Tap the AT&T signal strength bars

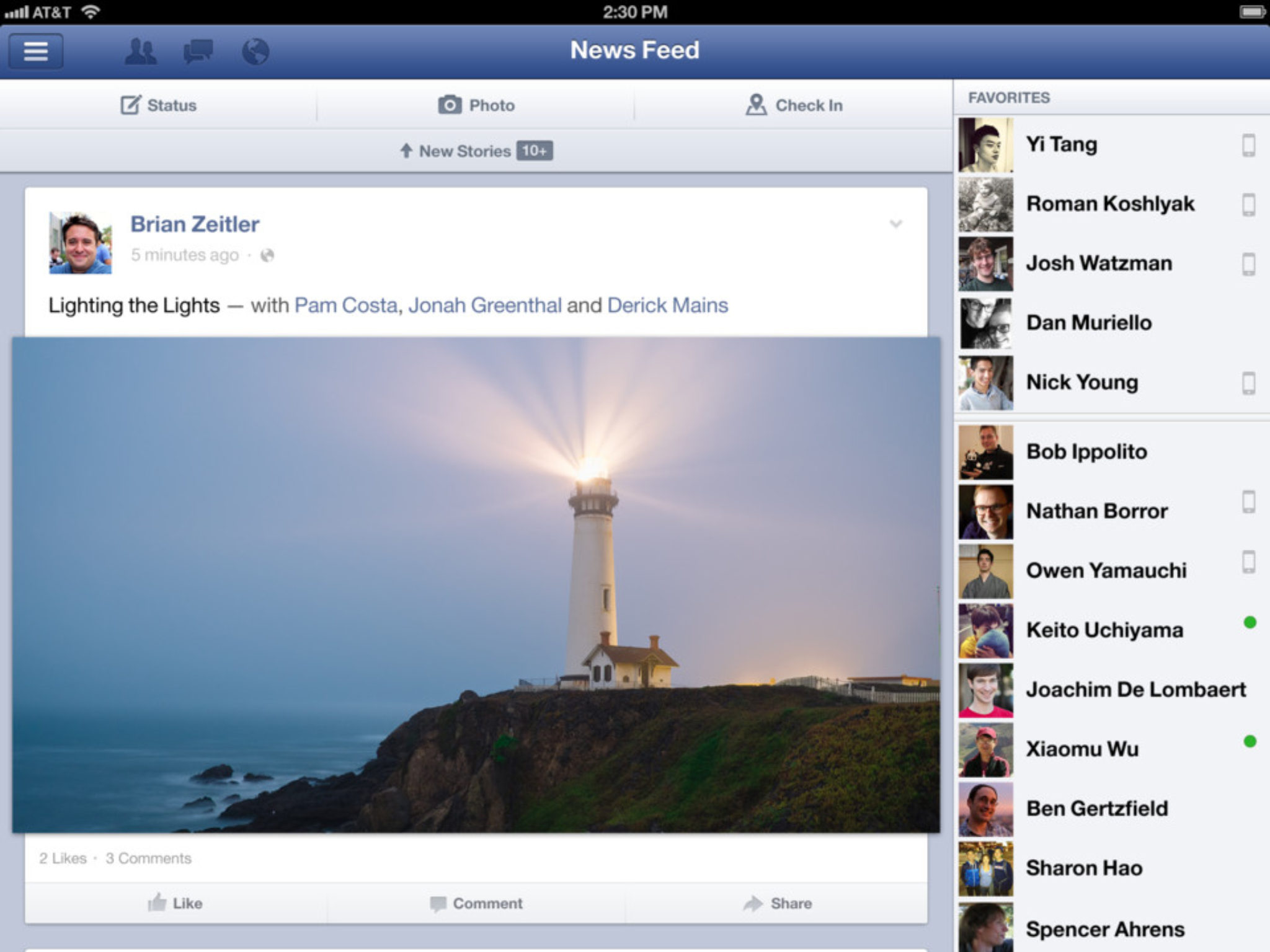pos(17,12)
